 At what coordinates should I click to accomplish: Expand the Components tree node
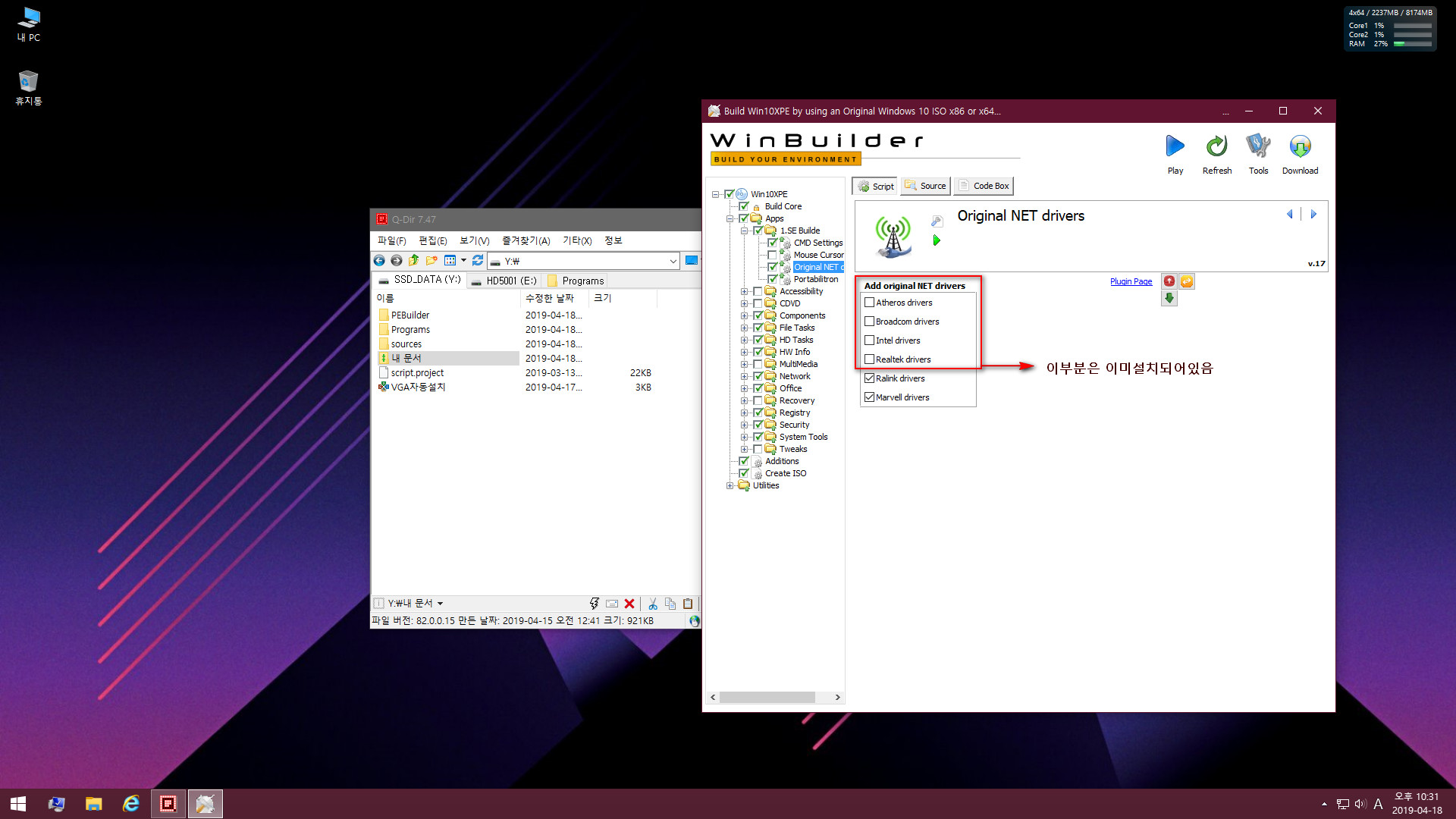(744, 315)
